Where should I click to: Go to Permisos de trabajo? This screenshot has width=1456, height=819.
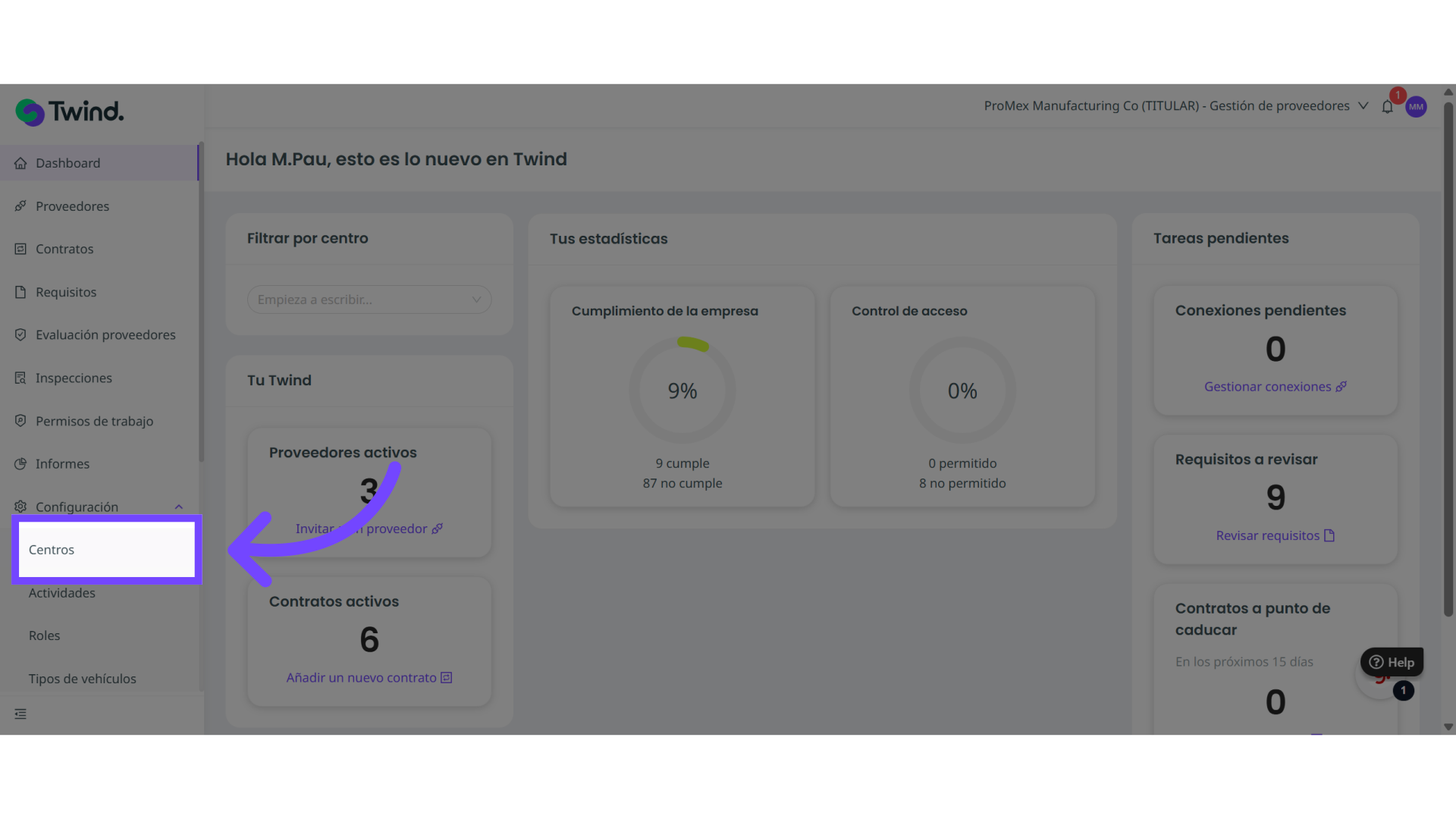[x=94, y=421]
